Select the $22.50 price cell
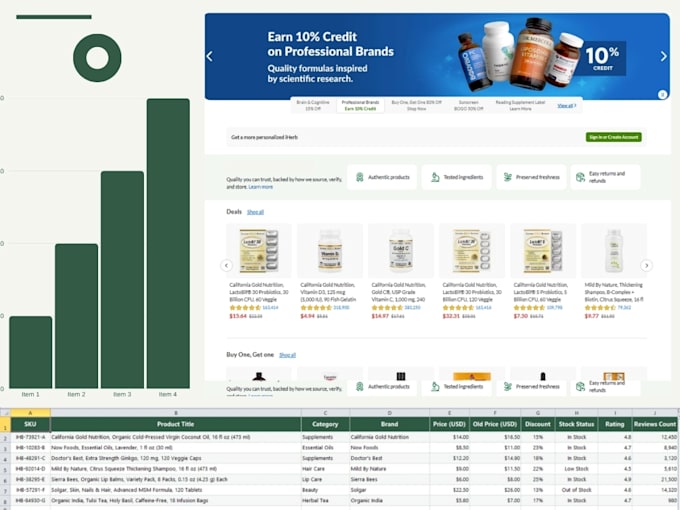The image size is (680, 510). pos(449,490)
